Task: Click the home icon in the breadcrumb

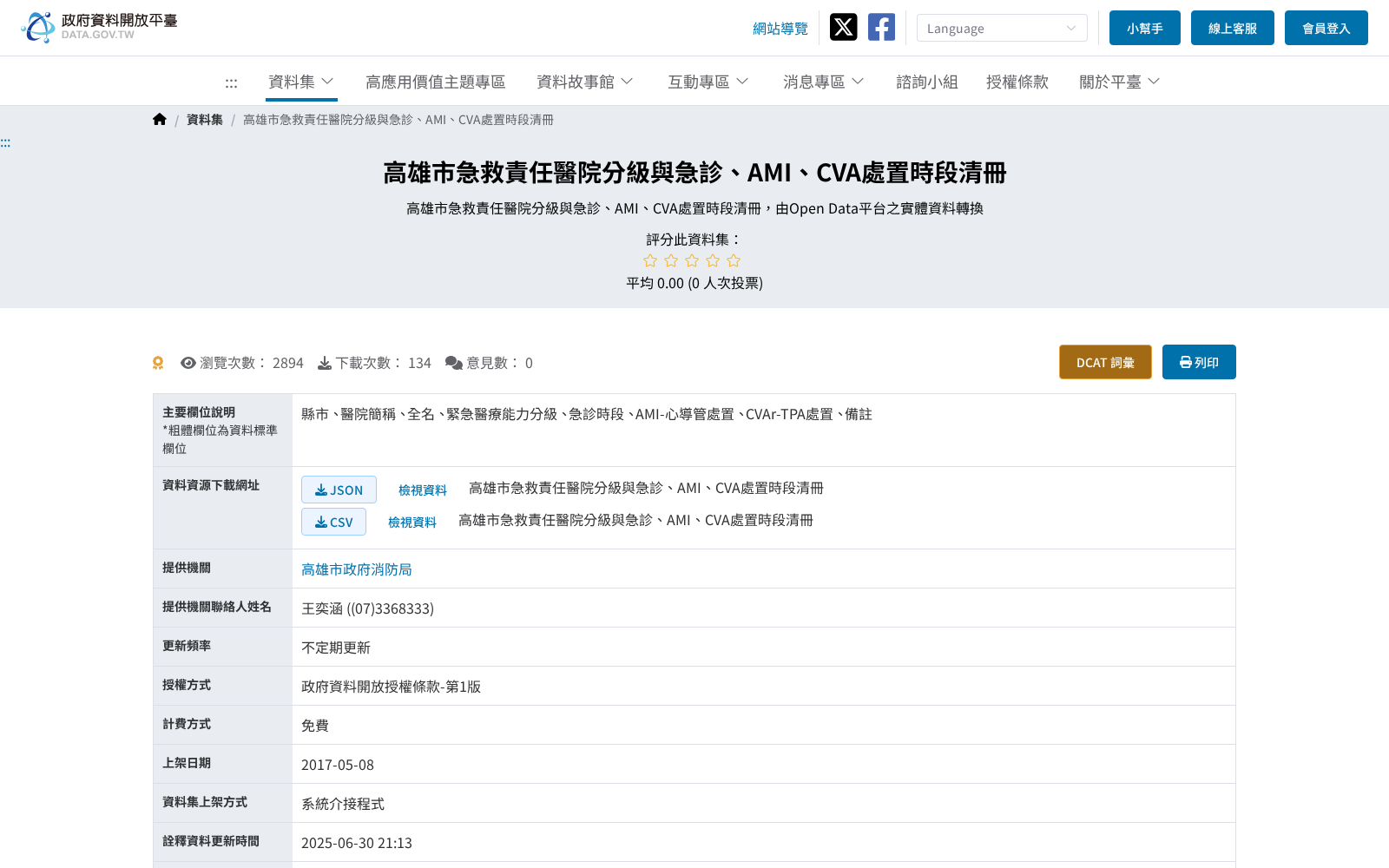Action: pyautogui.click(x=160, y=120)
